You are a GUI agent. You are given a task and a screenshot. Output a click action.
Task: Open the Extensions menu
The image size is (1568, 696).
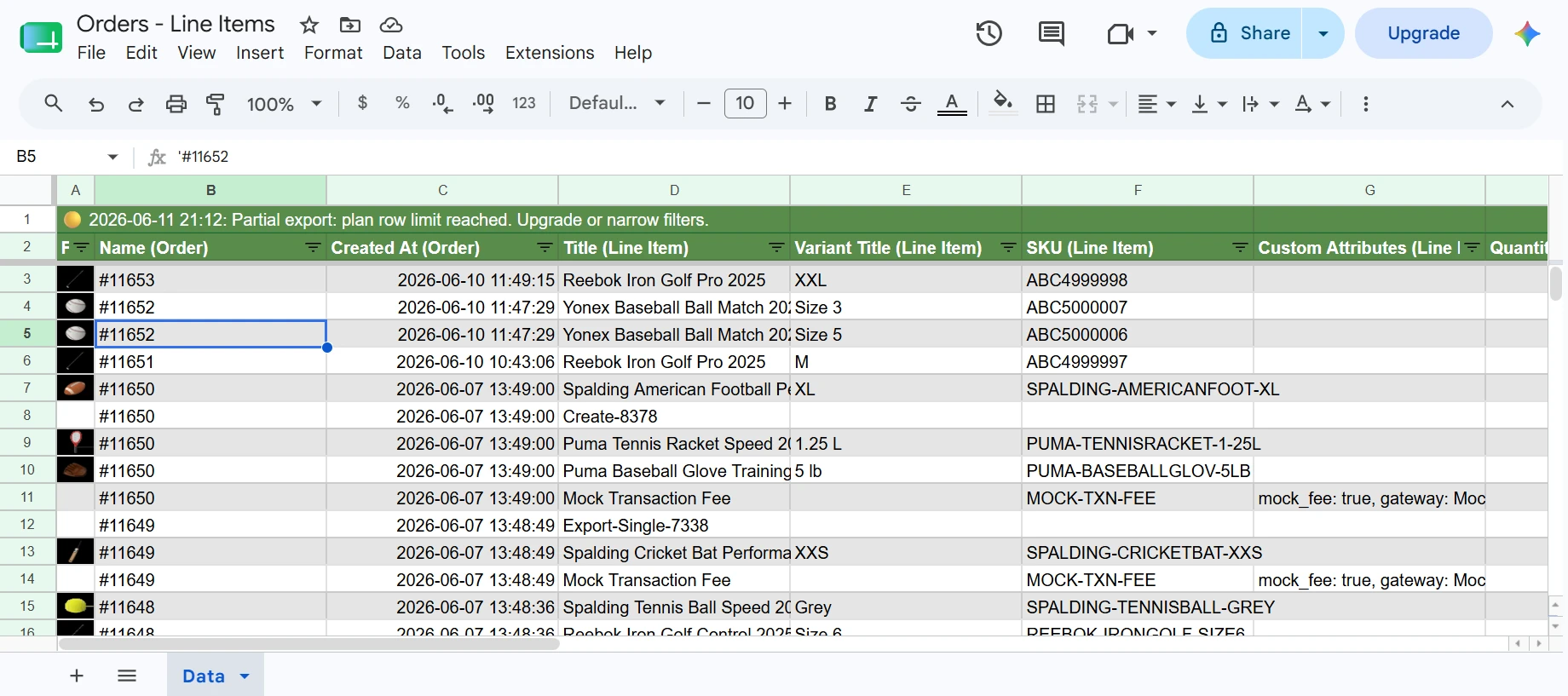(550, 53)
